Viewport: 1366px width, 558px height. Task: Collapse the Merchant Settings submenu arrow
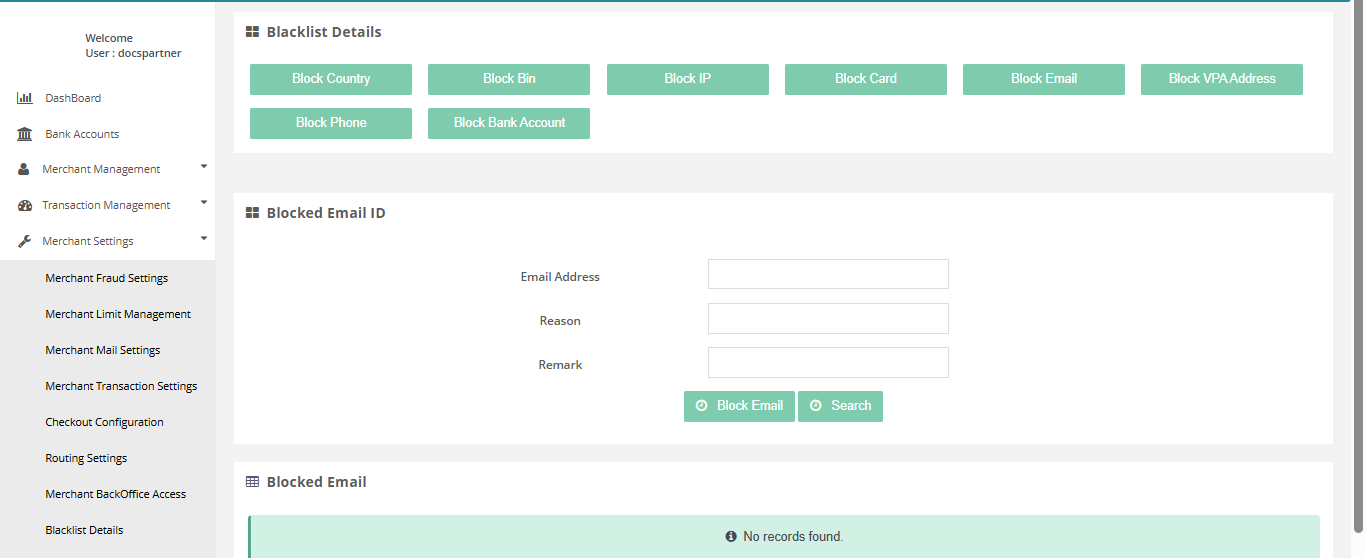204,238
